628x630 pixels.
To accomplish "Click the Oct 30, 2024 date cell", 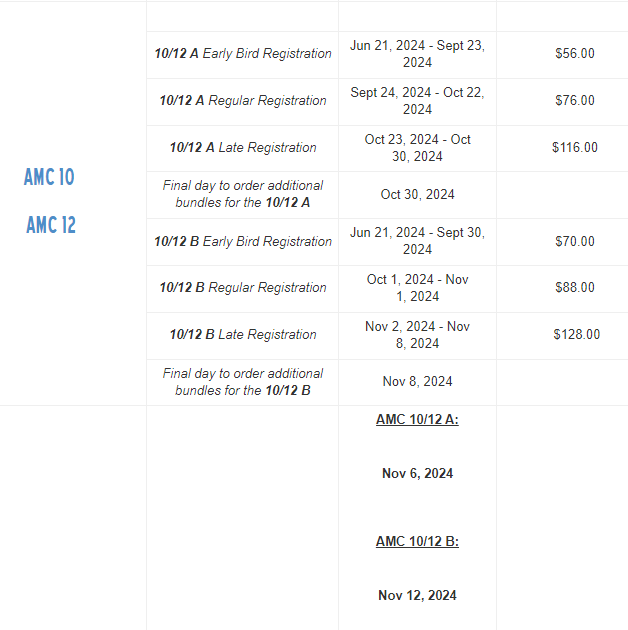I will pyautogui.click(x=417, y=194).
